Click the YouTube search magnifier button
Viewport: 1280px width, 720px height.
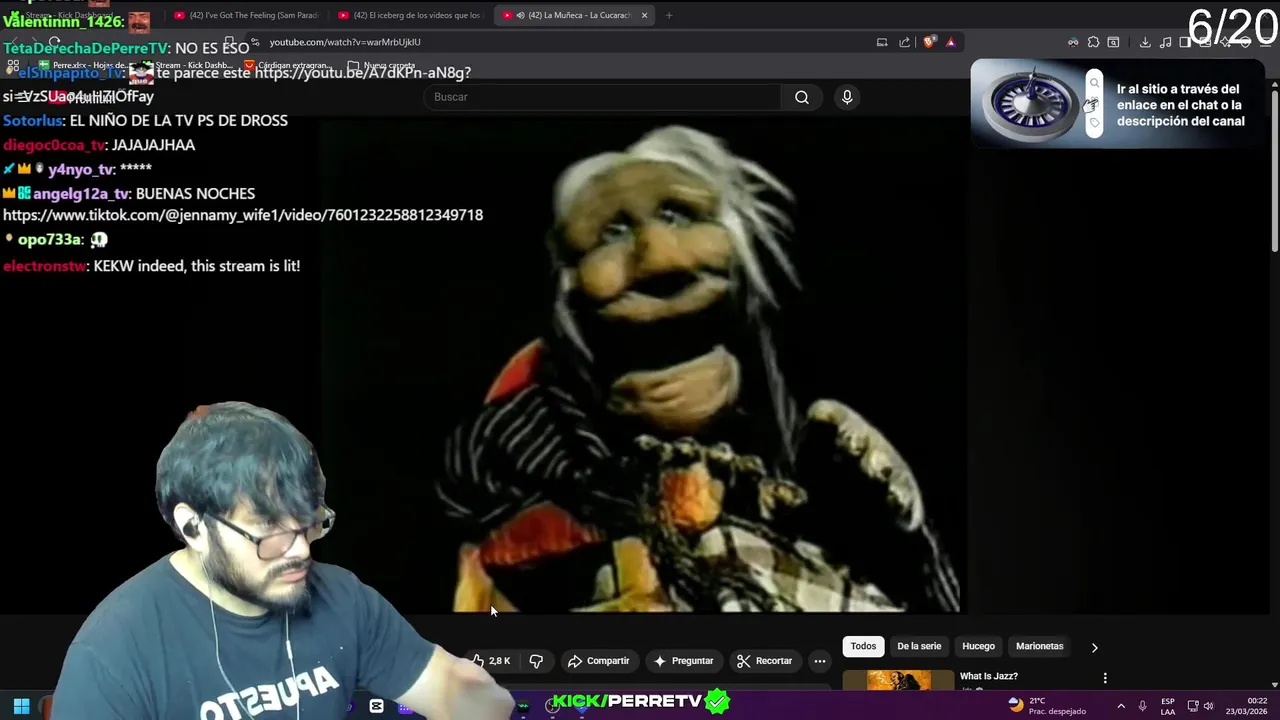802,97
